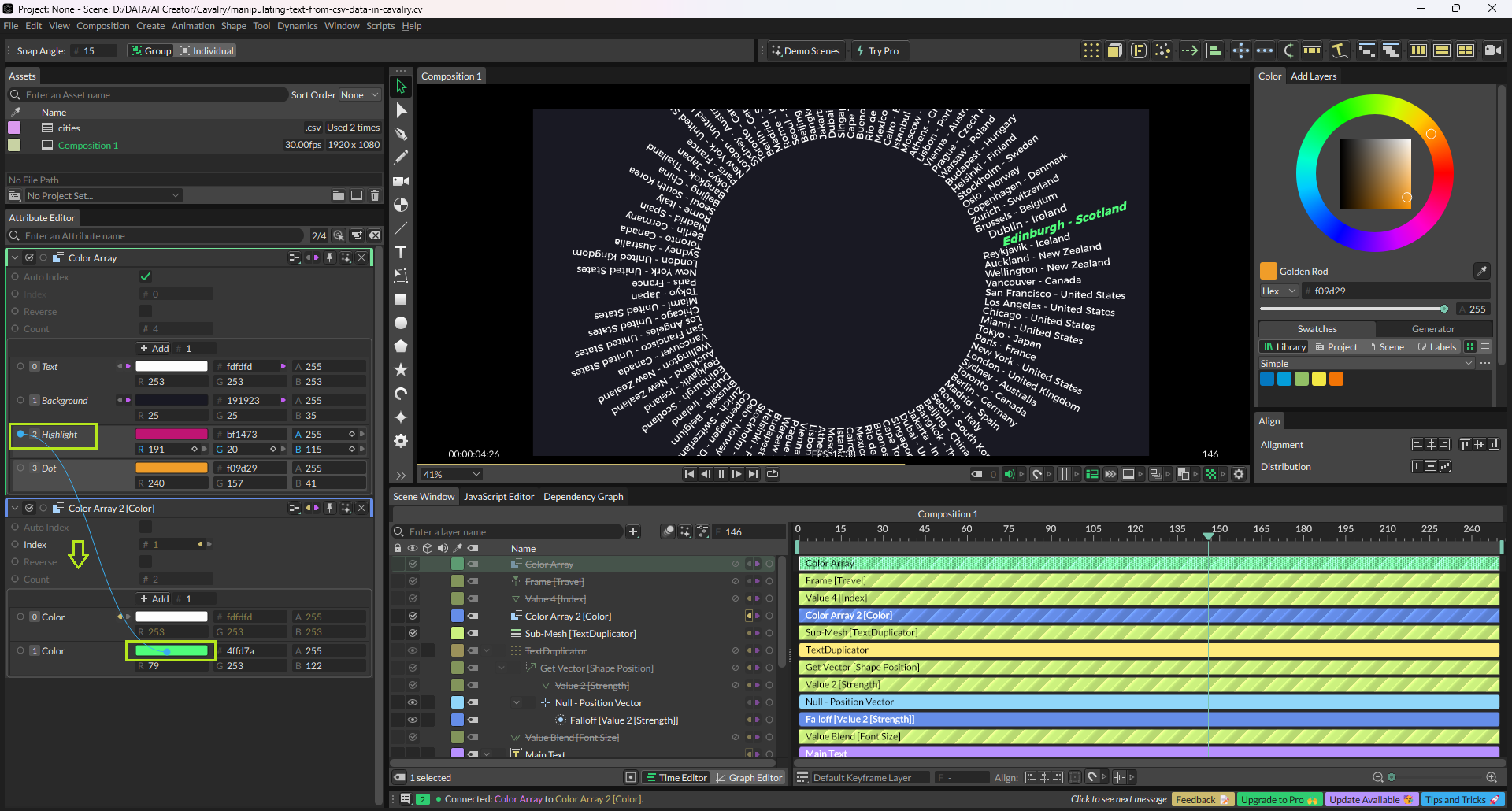Select the Rectangle shape tool
1512x811 pixels.
(401, 299)
